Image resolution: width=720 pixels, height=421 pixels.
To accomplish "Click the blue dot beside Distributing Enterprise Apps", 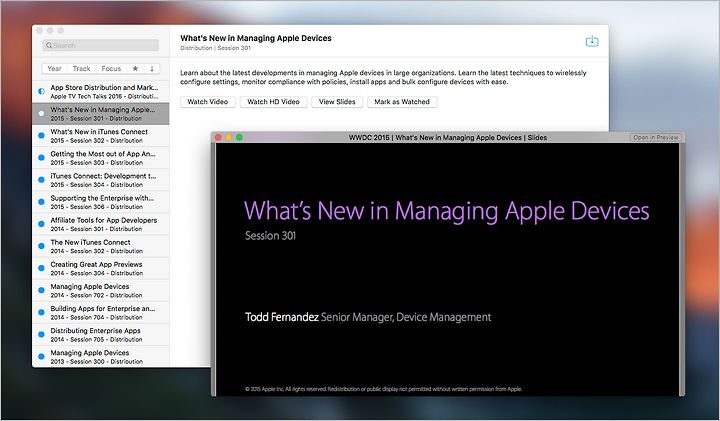I will 41,334.
